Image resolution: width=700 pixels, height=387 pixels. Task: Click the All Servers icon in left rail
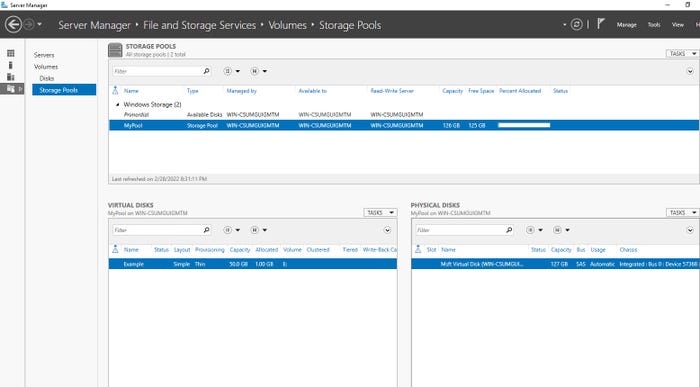11,77
